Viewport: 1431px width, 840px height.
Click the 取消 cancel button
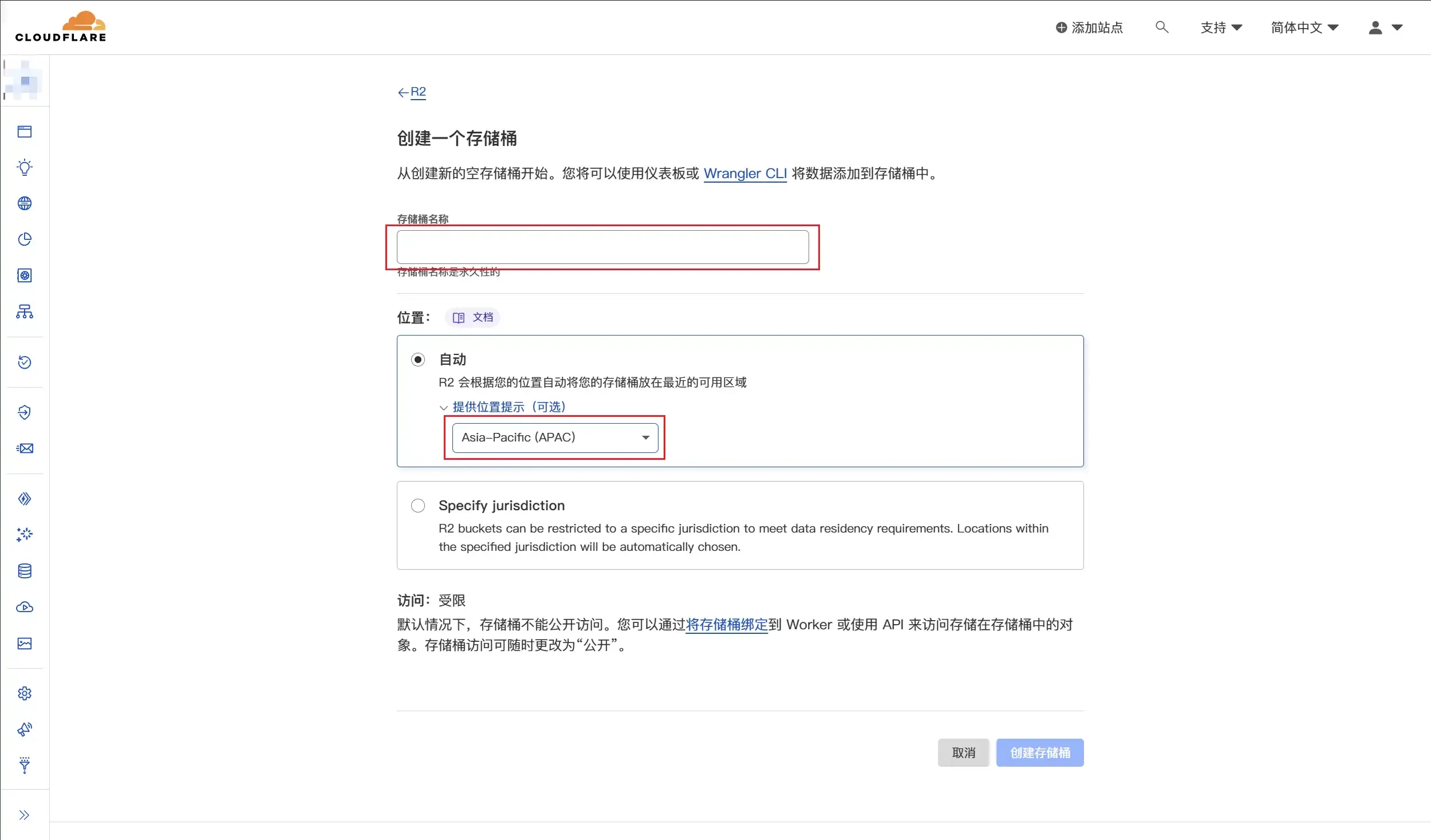tap(963, 752)
